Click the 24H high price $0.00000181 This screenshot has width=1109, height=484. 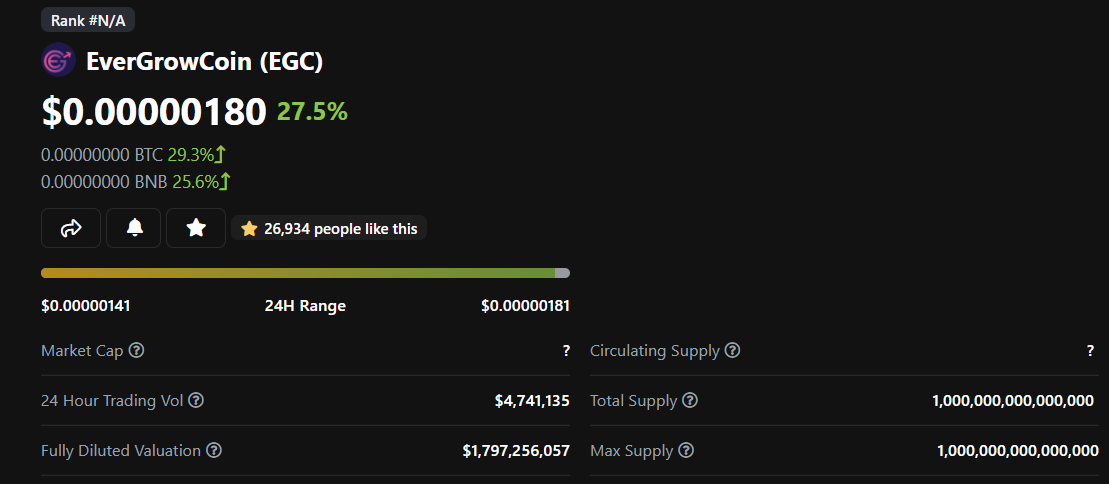click(x=526, y=306)
